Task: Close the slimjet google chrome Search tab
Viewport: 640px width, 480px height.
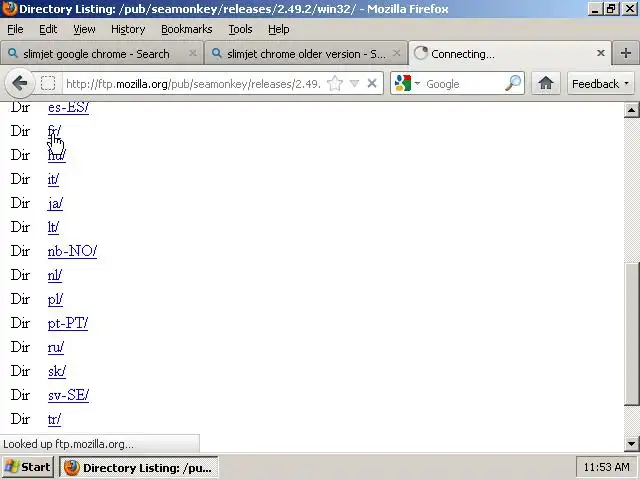Action: [x=193, y=53]
